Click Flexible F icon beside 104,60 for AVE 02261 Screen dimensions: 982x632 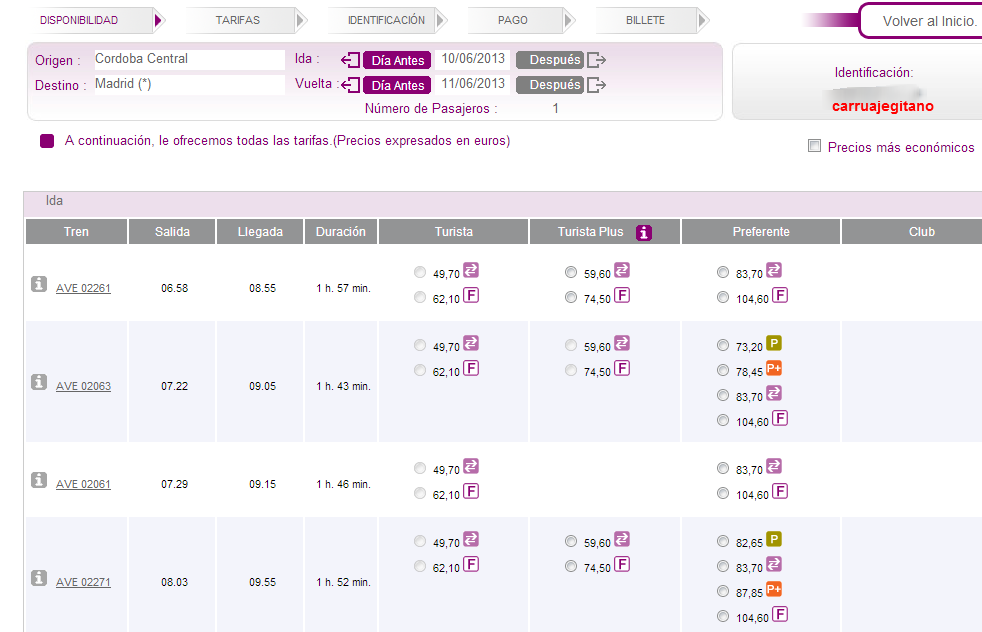point(780,295)
